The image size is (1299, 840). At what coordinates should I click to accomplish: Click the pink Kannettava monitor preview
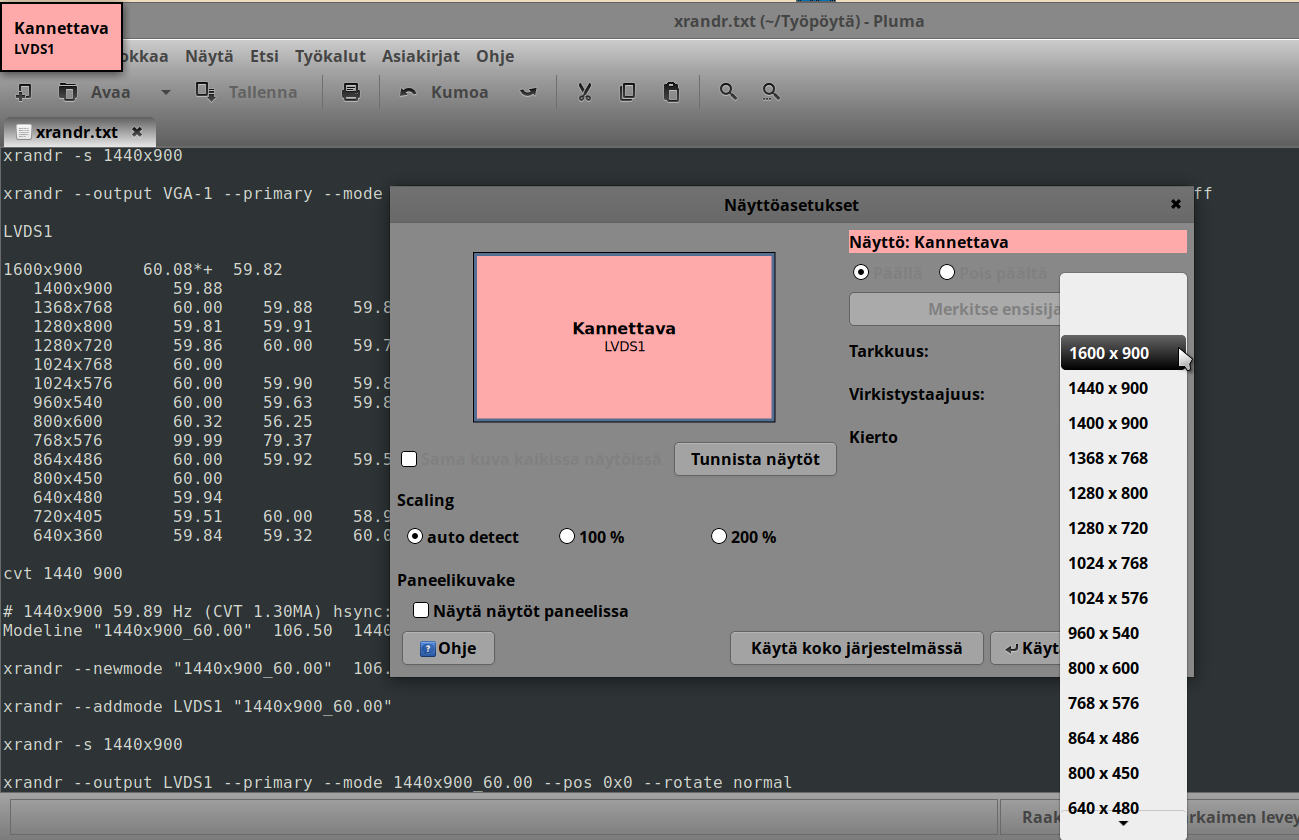(x=624, y=337)
